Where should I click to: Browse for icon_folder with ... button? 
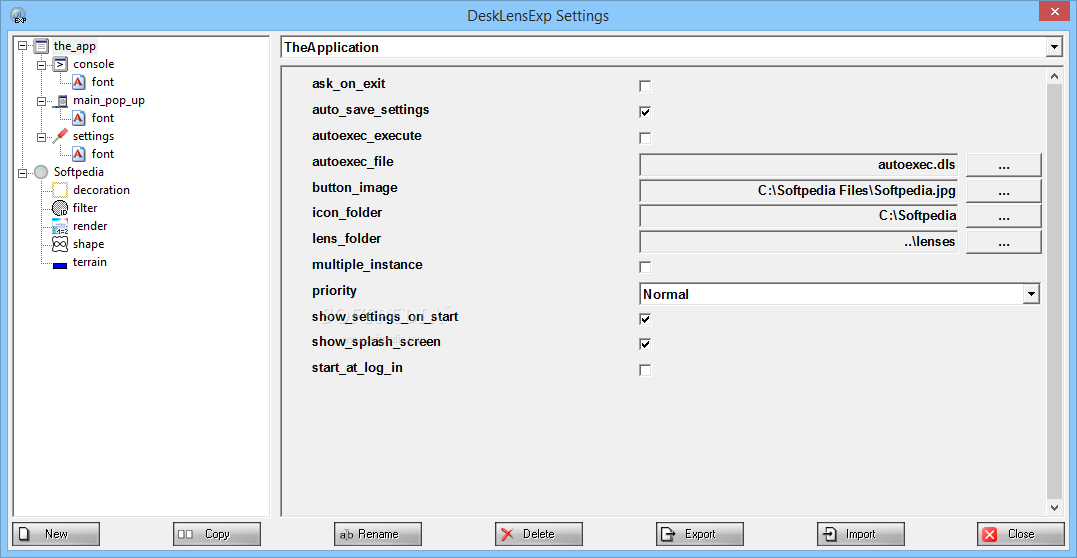(x=1004, y=216)
